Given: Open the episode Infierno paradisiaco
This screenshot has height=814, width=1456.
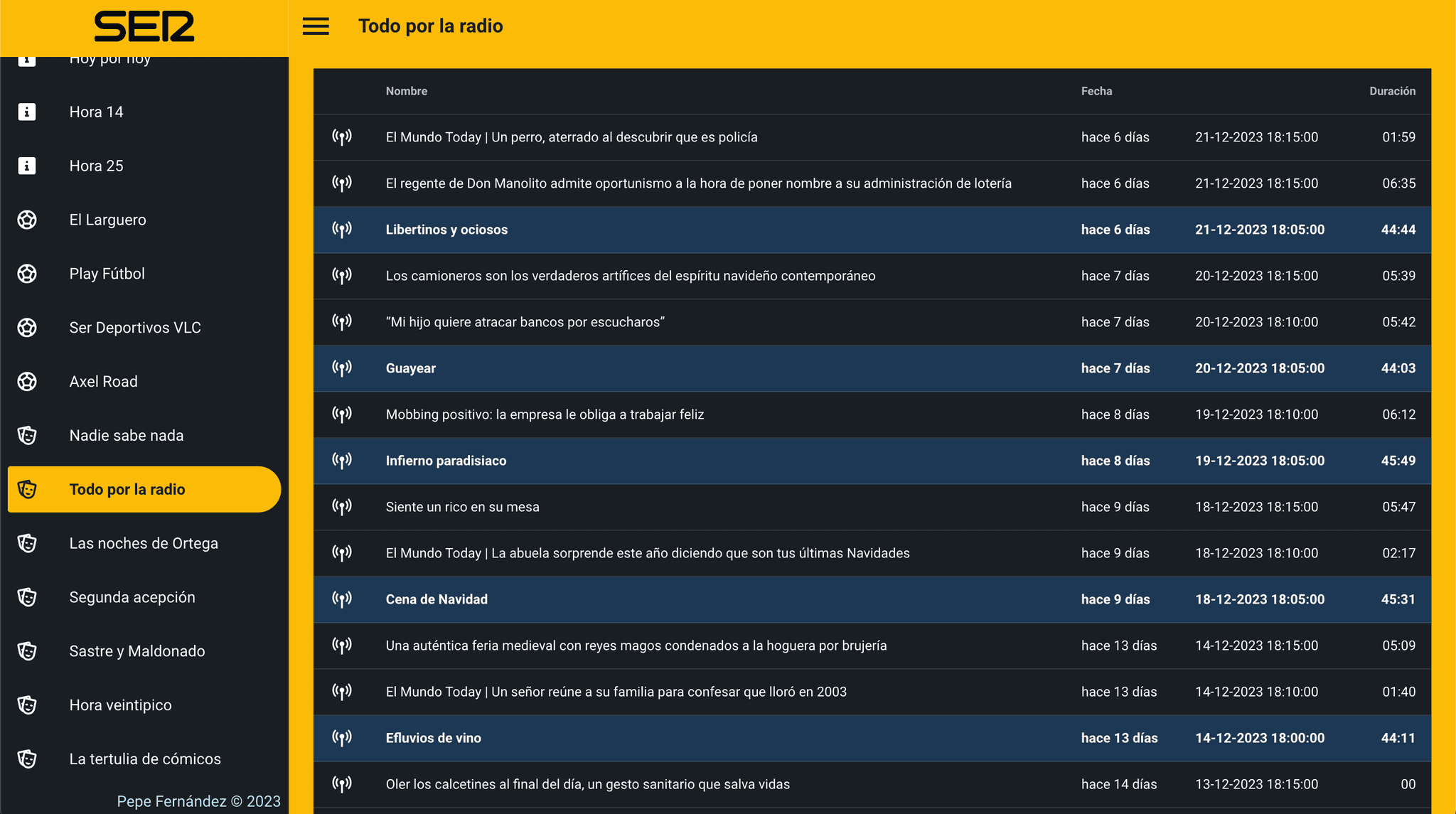Looking at the screenshot, I should [x=446, y=461].
